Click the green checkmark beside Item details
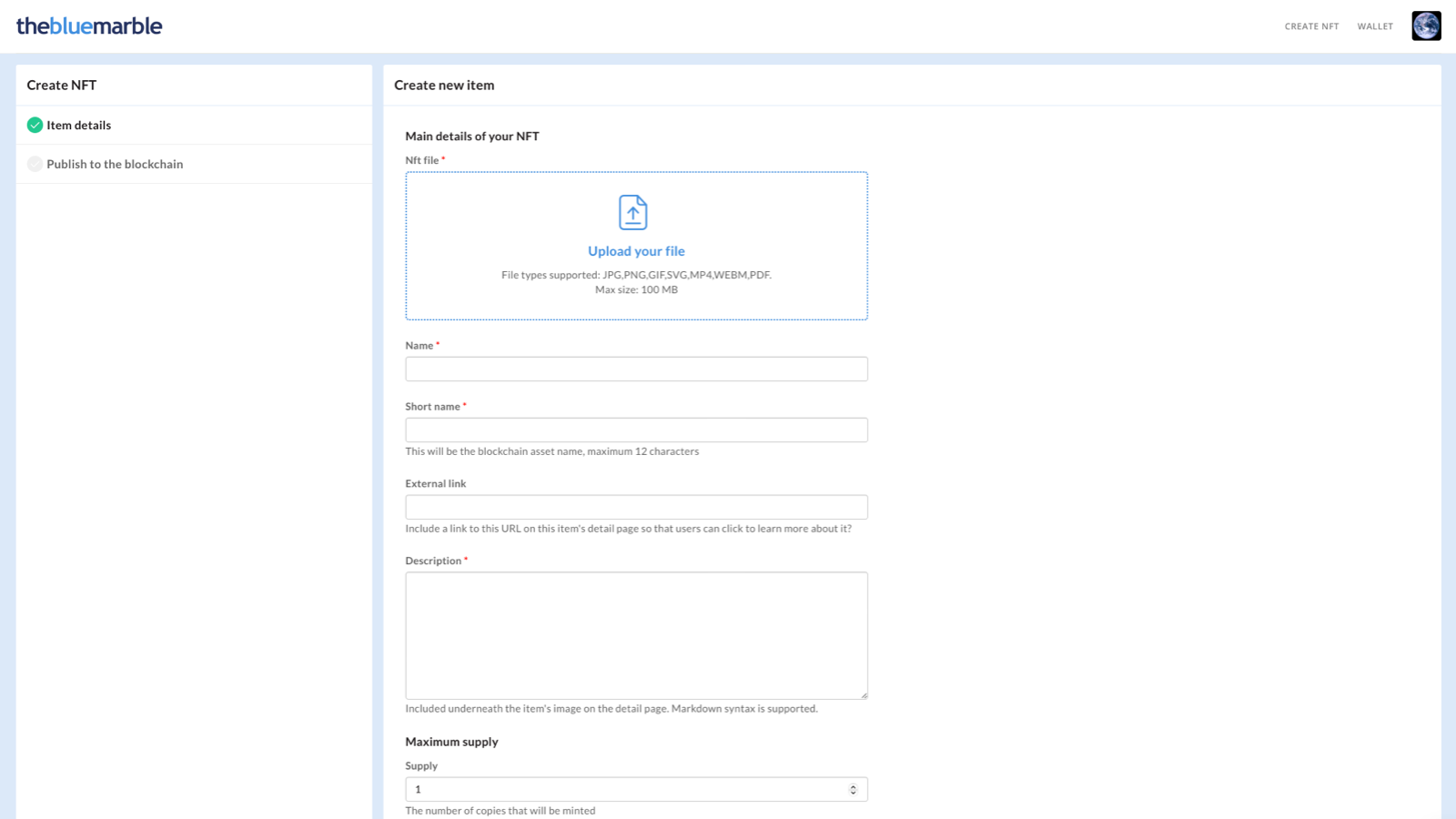Screen dimensions: 1456x819 click(35, 126)
